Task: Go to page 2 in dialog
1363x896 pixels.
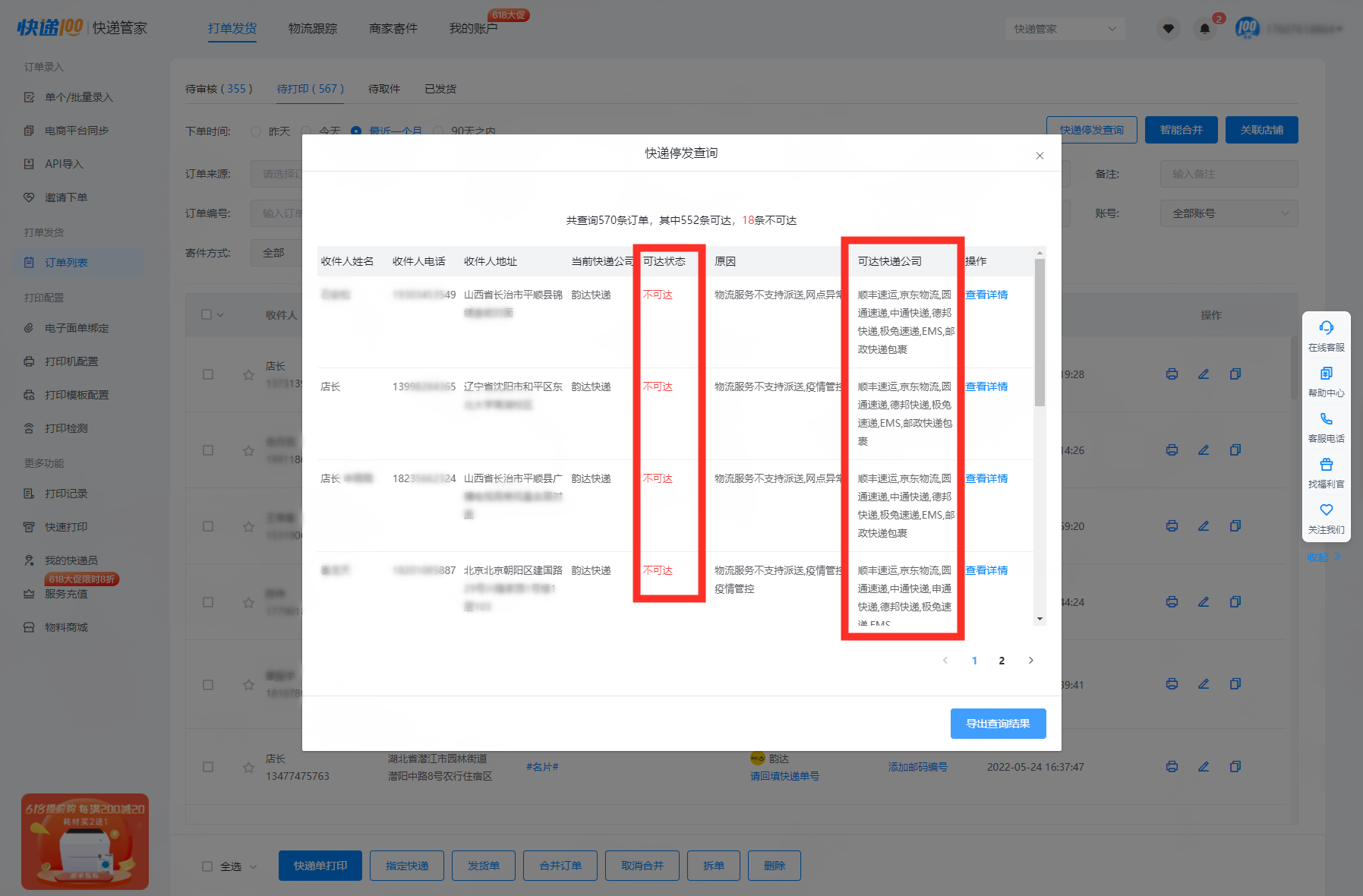Action: 1002,661
